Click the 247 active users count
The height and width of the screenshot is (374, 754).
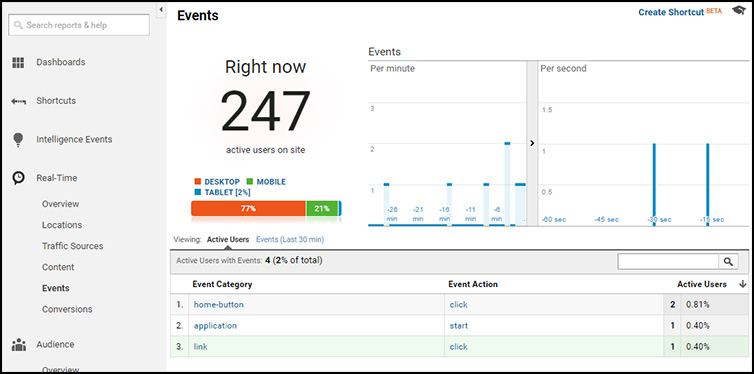tap(265, 112)
